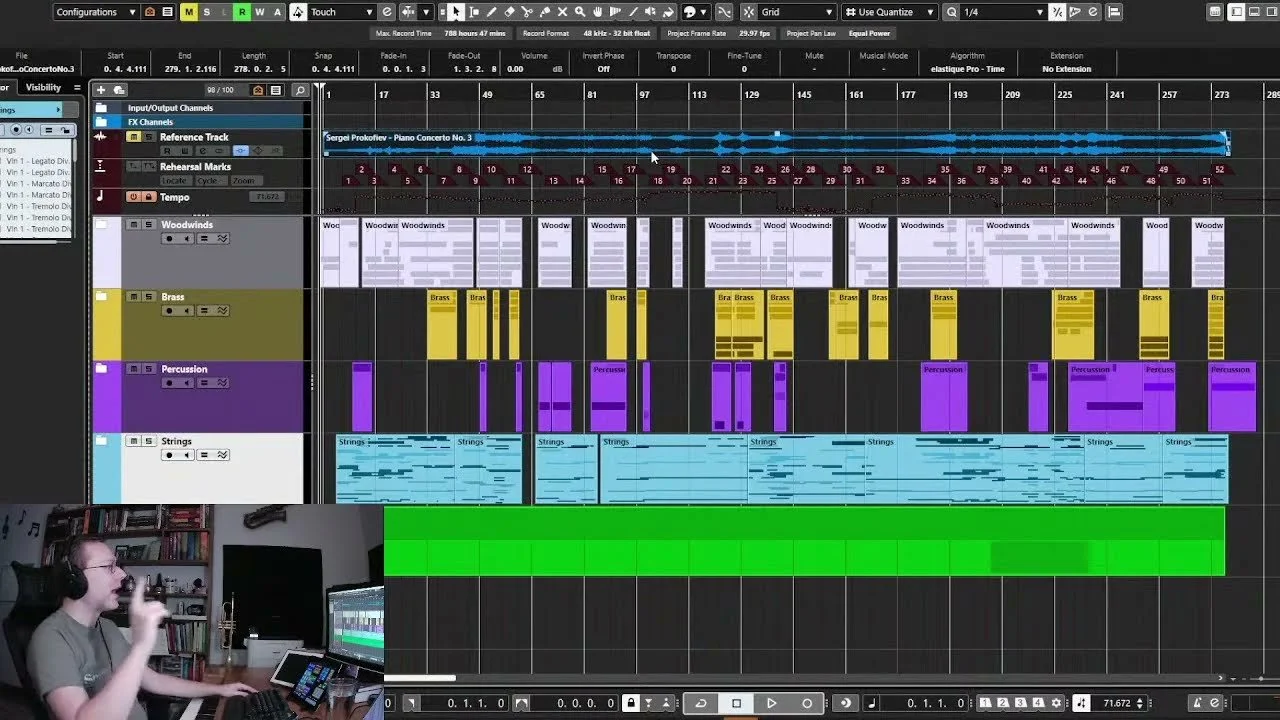Viewport: 1280px width, 720px height.
Task: Record-enable the Reference Track
Action: point(167,150)
